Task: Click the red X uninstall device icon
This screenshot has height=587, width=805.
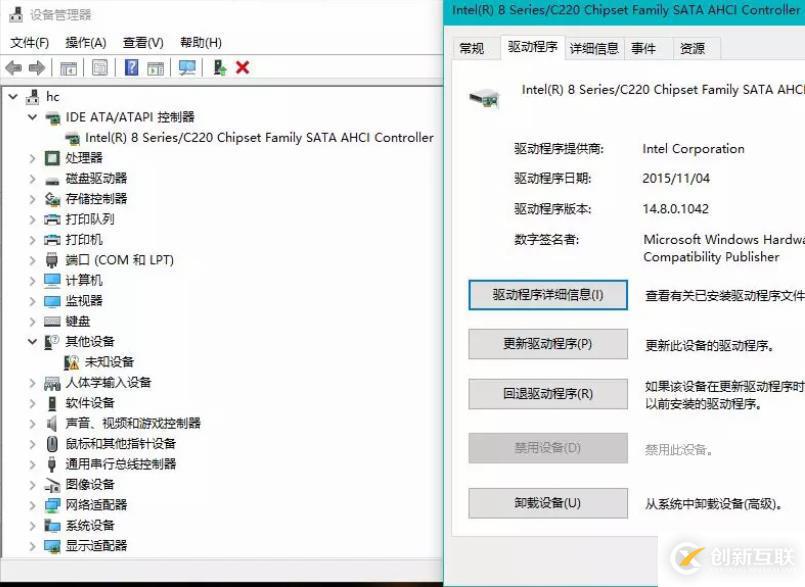Action: pyautogui.click(x=242, y=67)
